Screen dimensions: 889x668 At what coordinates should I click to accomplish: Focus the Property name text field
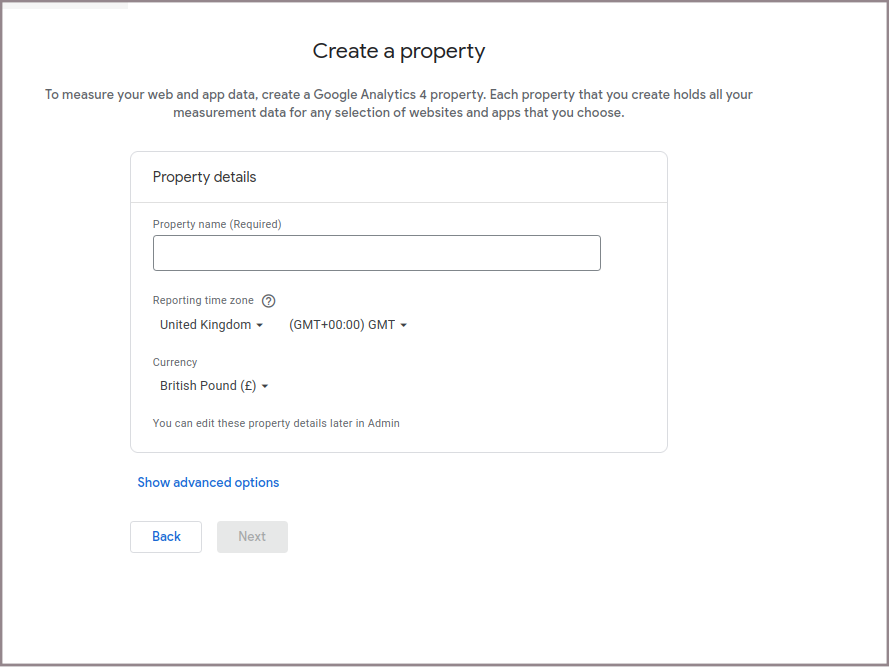376,253
